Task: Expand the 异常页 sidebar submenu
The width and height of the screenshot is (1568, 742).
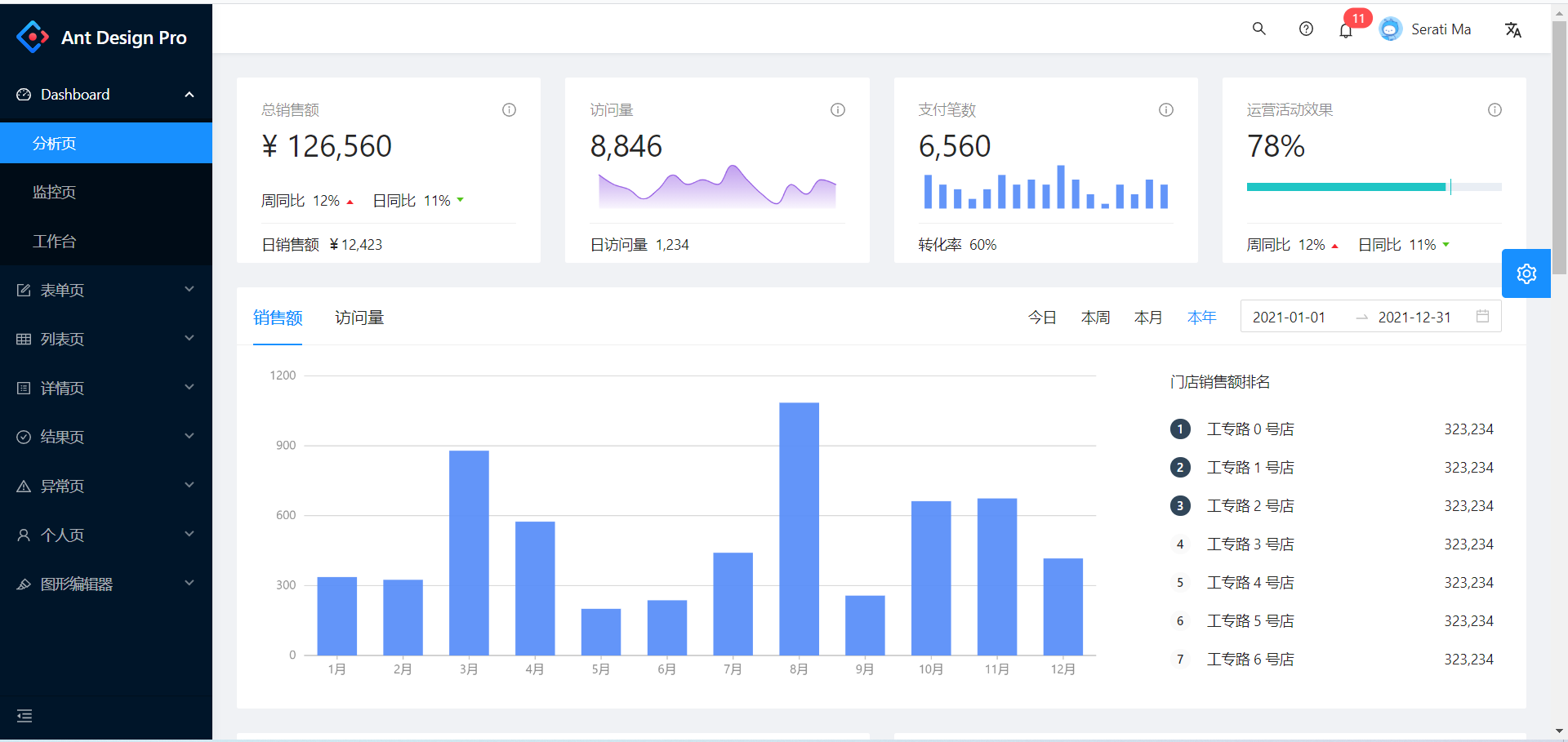Action: tap(106, 486)
